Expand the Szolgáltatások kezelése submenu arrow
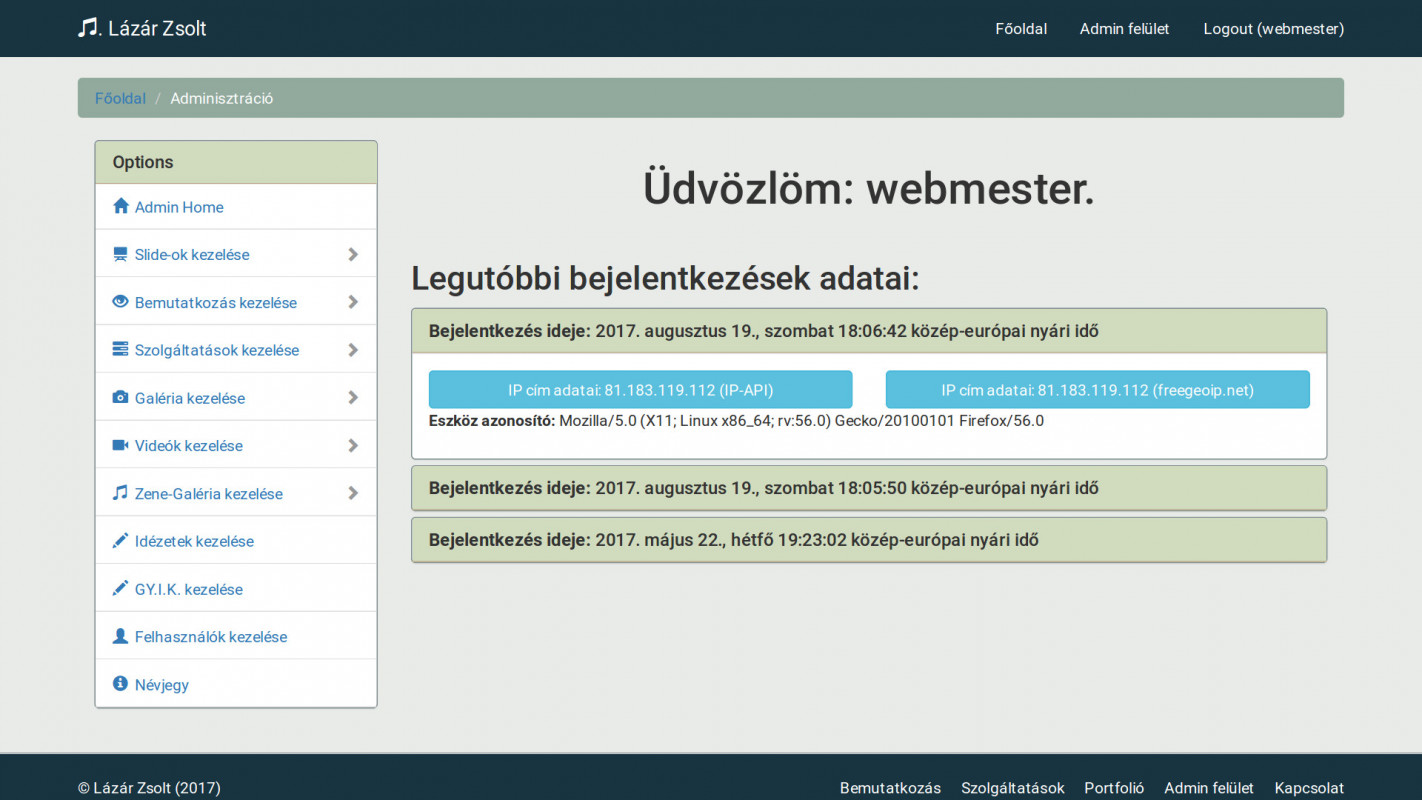 coord(353,350)
